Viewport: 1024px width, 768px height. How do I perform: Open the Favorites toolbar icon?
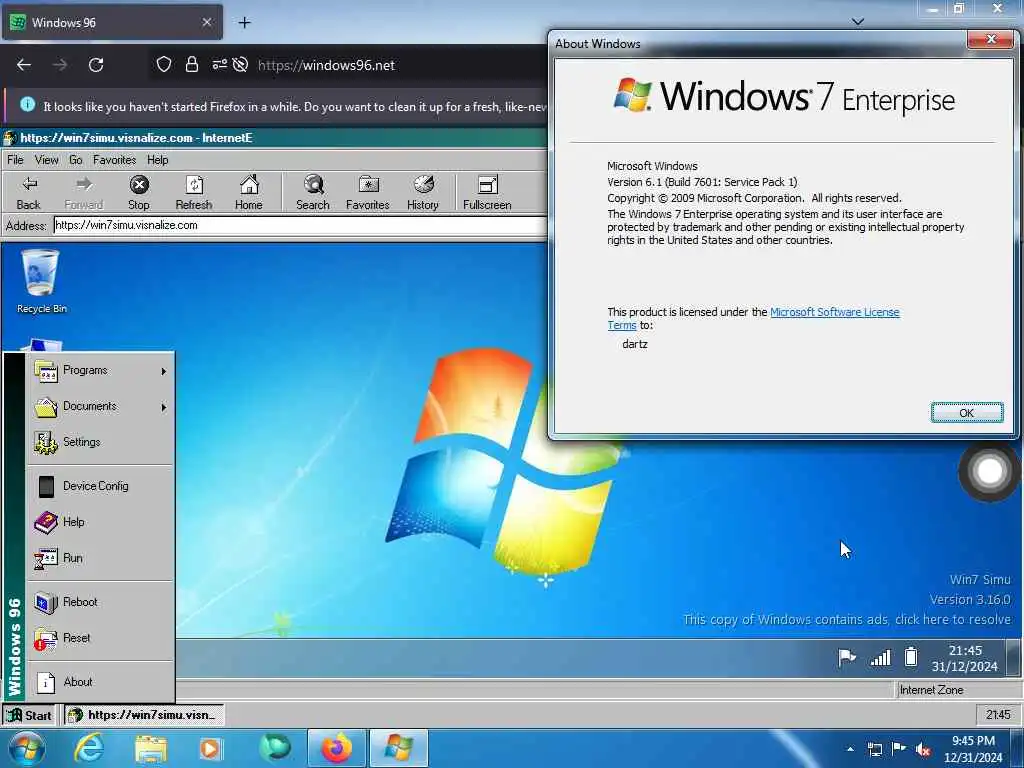pos(368,193)
